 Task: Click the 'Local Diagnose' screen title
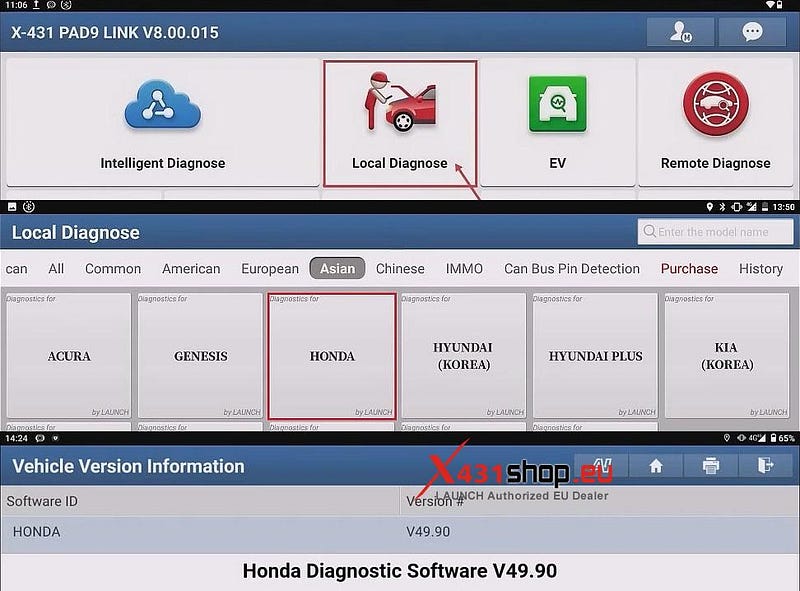tap(76, 233)
